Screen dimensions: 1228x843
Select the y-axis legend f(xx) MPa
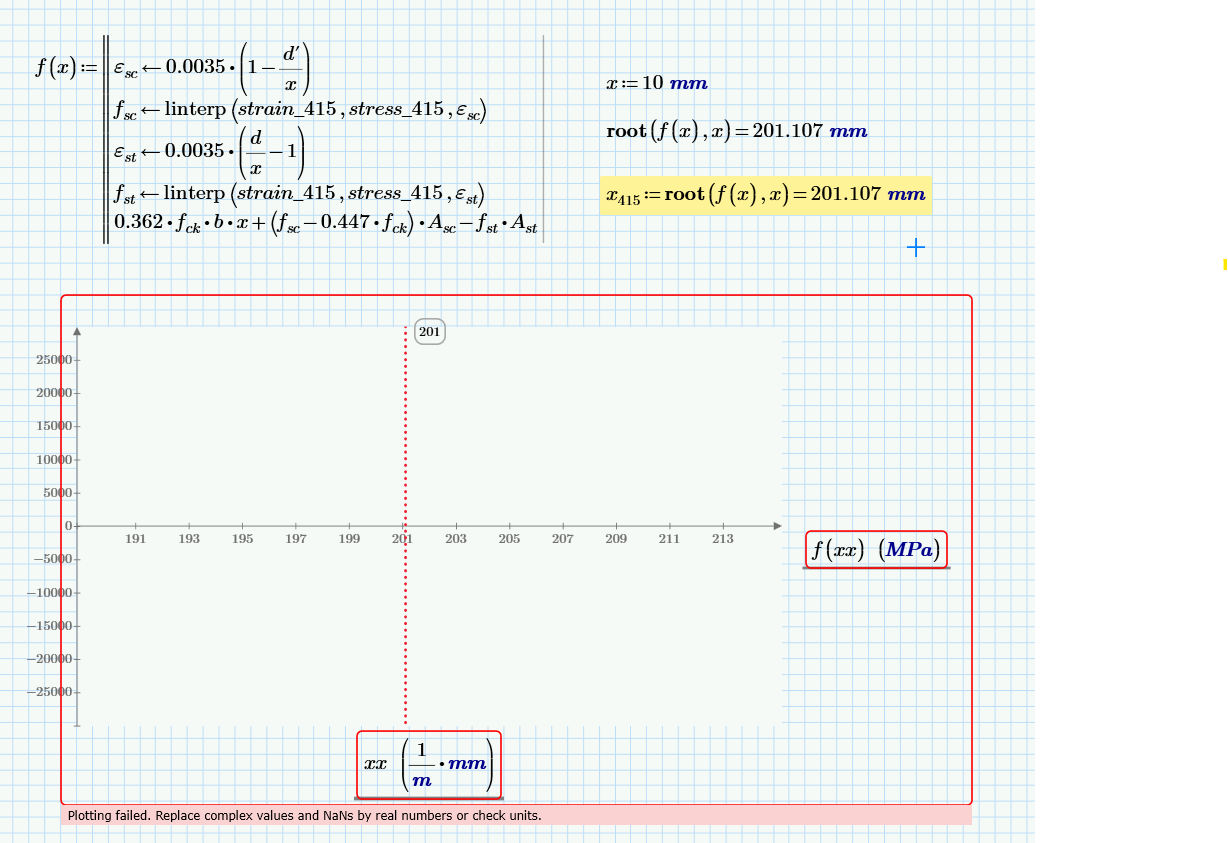click(x=874, y=548)
